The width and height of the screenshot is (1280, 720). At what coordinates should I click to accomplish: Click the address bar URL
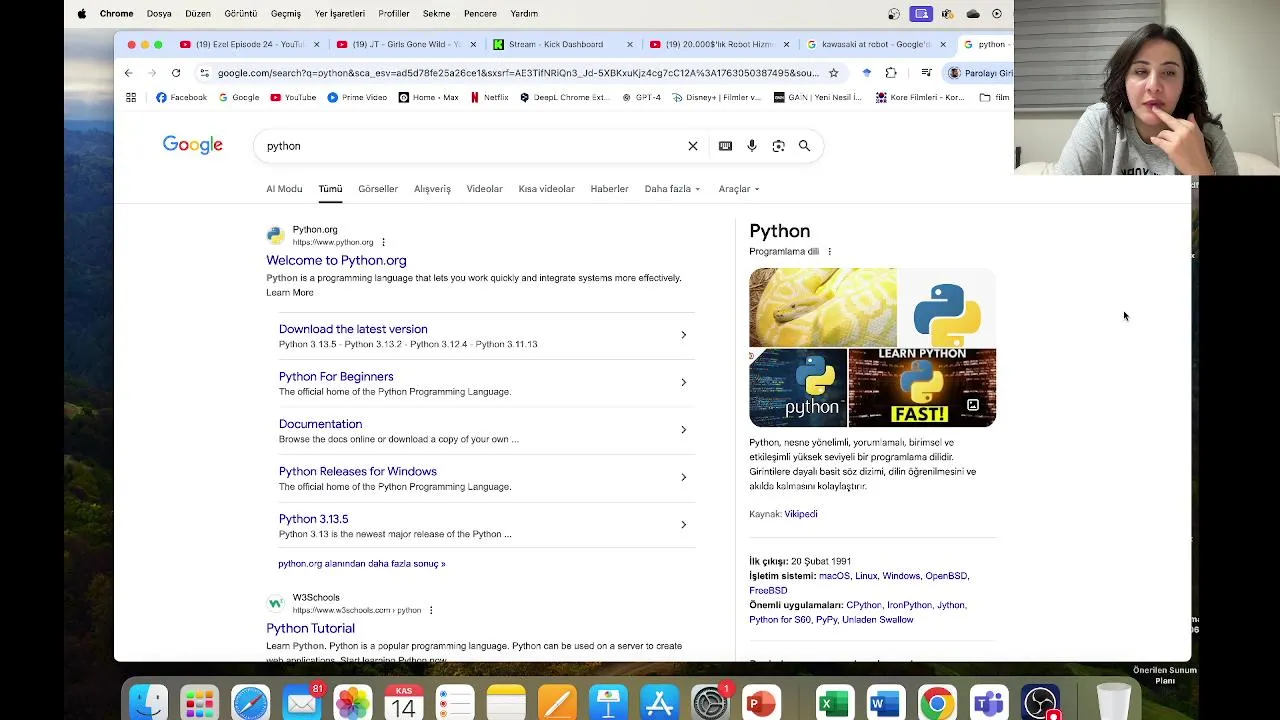pyautogui.click(x=518, y=73)
